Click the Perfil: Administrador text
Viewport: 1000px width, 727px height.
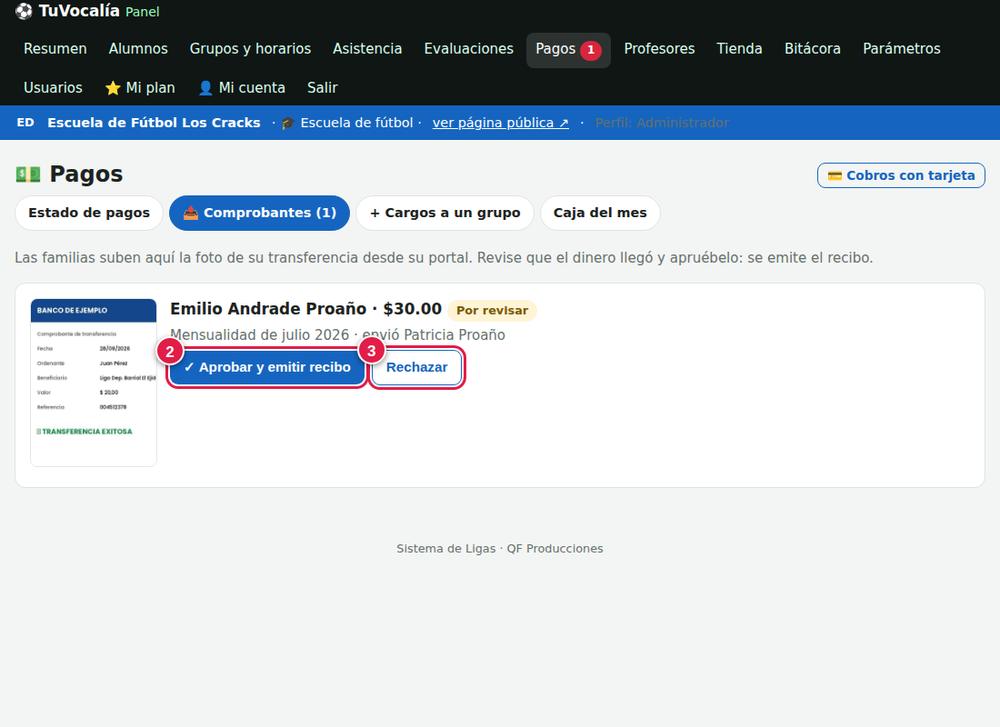(x=662, y=123)
